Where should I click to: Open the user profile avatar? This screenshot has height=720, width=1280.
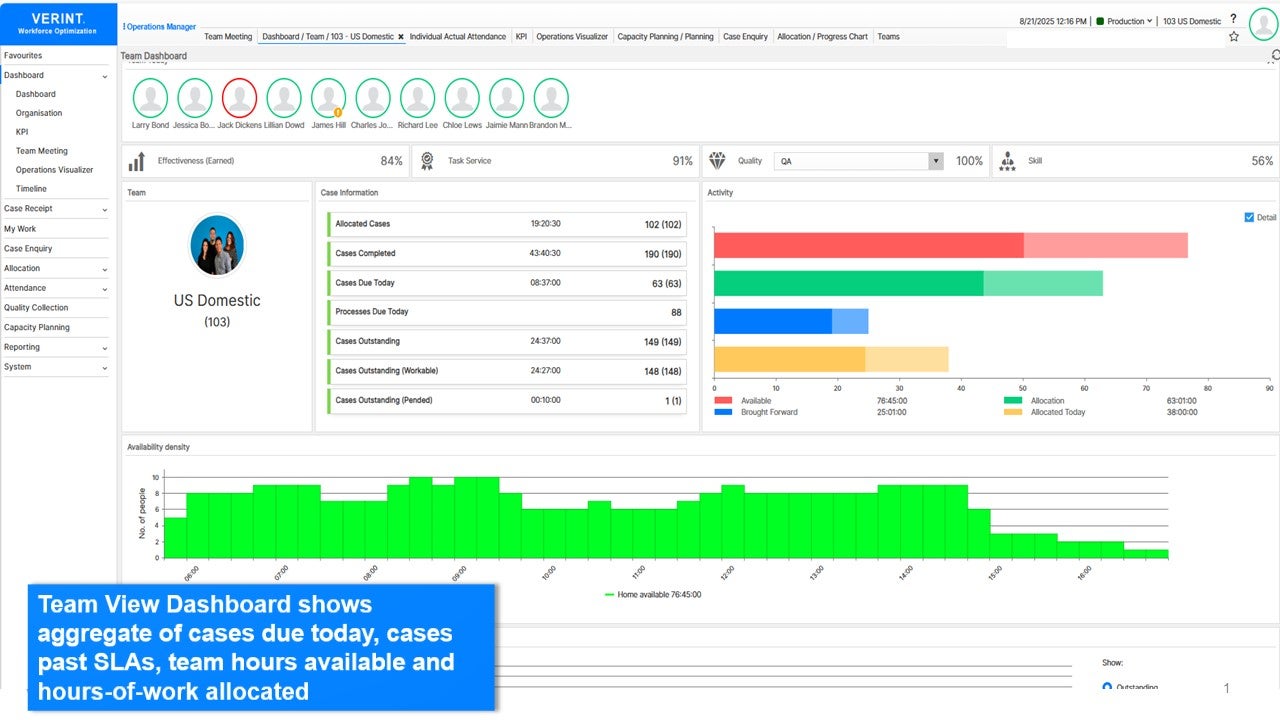point(1263,22)
